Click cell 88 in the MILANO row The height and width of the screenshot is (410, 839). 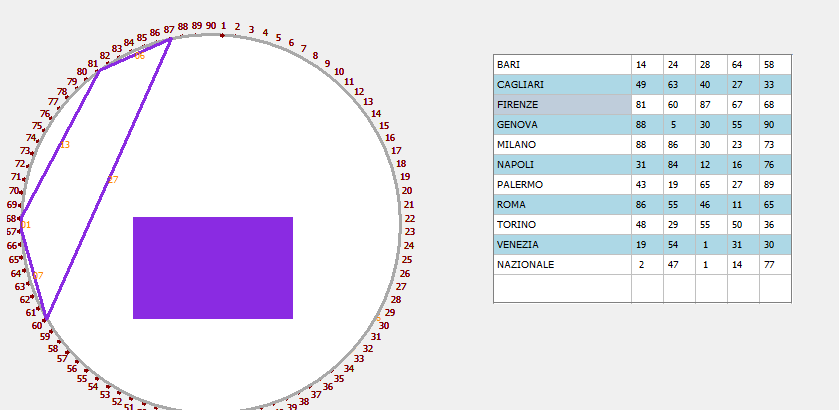pyautogui.click(x=647, y=145)
